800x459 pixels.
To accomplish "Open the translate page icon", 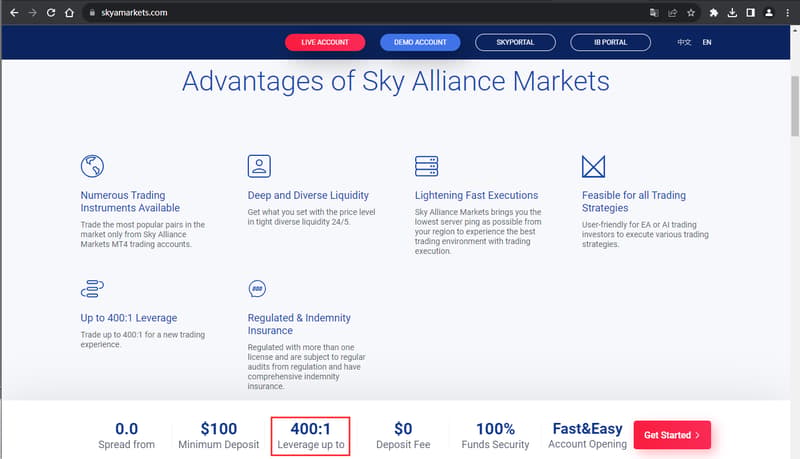I will pyautogui.click(x=654, y=13).
